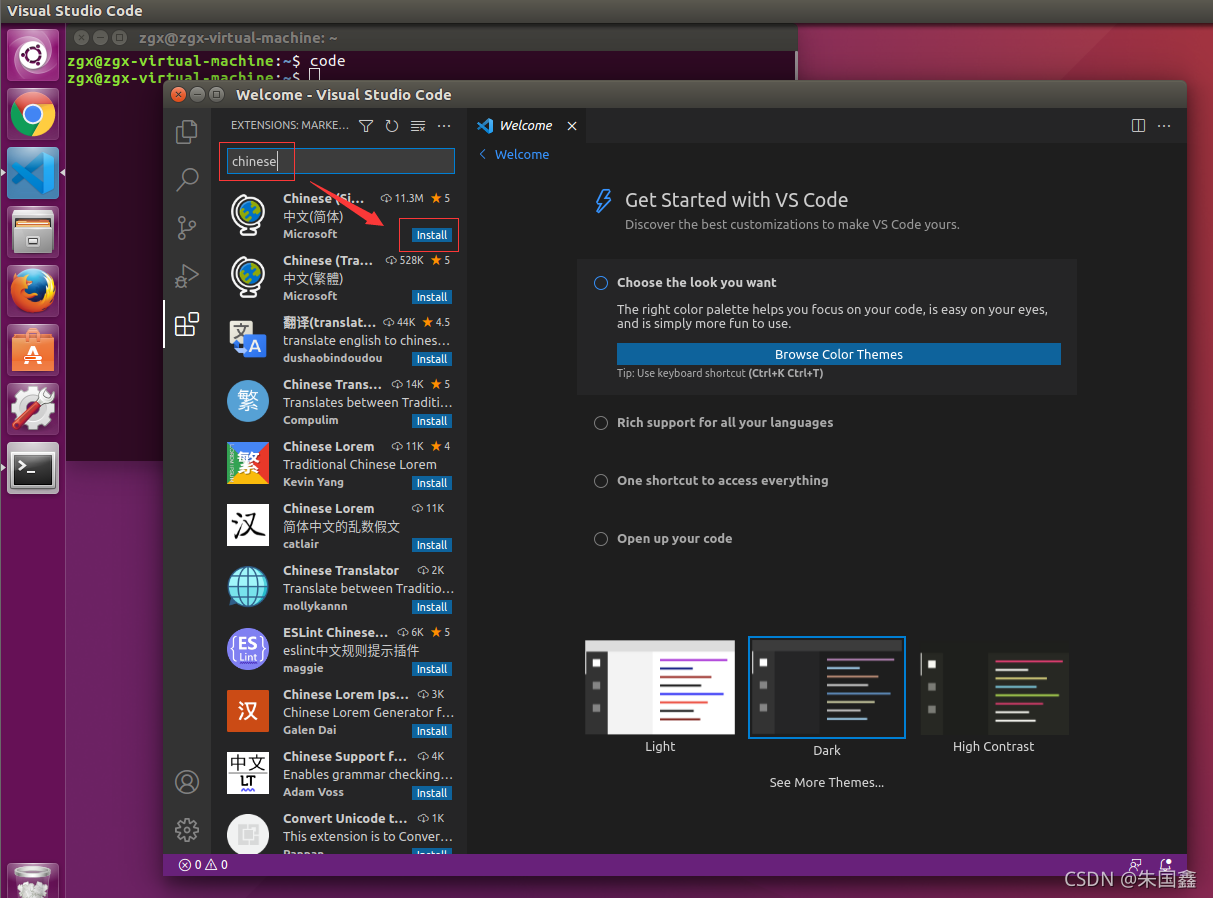Install ESLint Chinese rules by maggie
The height and width of the screenshot is (898, 1213).
pyautogui.click(x=432, y=669)
